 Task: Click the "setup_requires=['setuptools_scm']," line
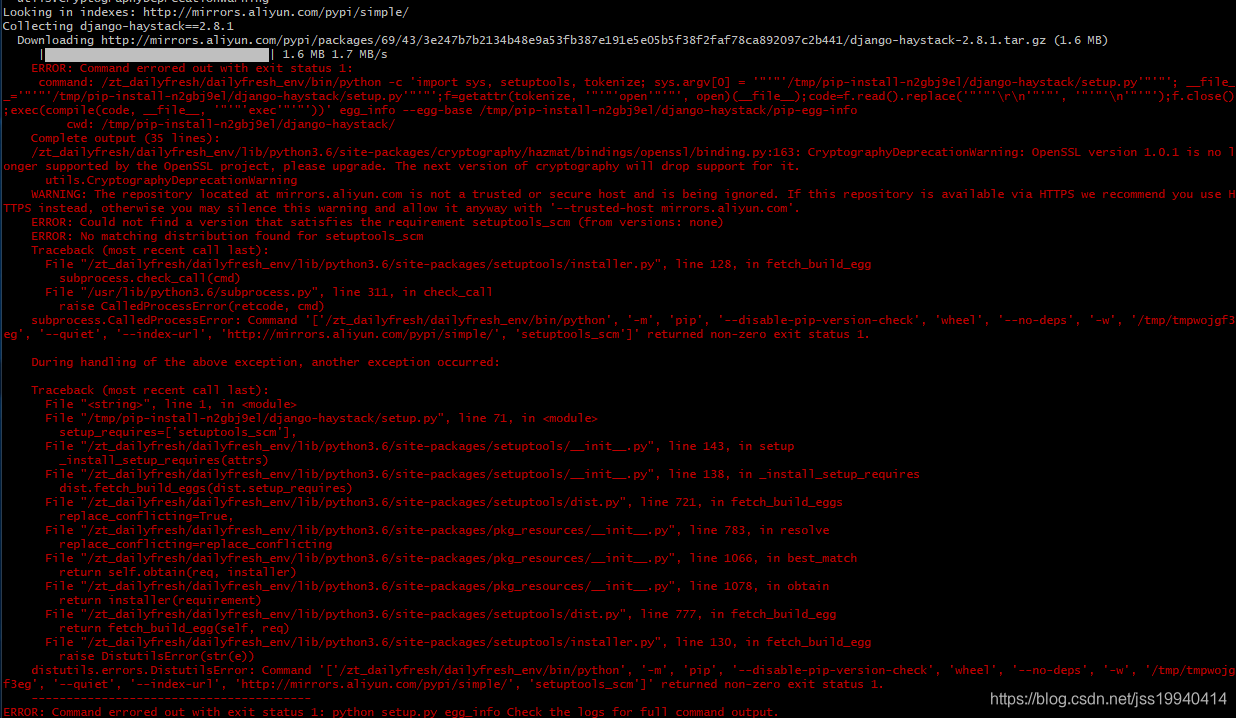tap(178, 432)
